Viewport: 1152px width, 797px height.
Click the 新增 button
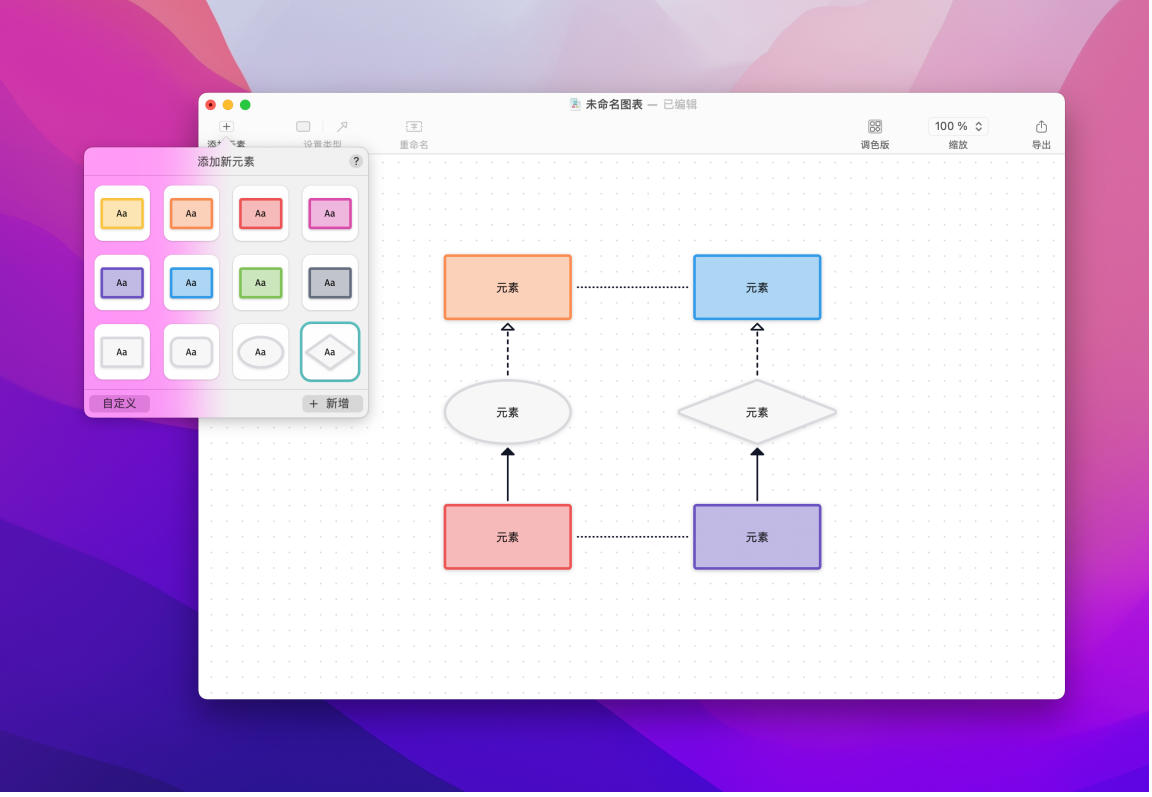click(x=332, y=403)
